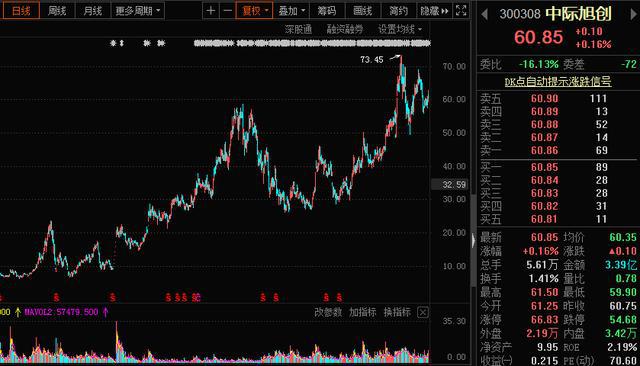
Task: Click 换指标 to change indicator
Action: coord(397,313)
